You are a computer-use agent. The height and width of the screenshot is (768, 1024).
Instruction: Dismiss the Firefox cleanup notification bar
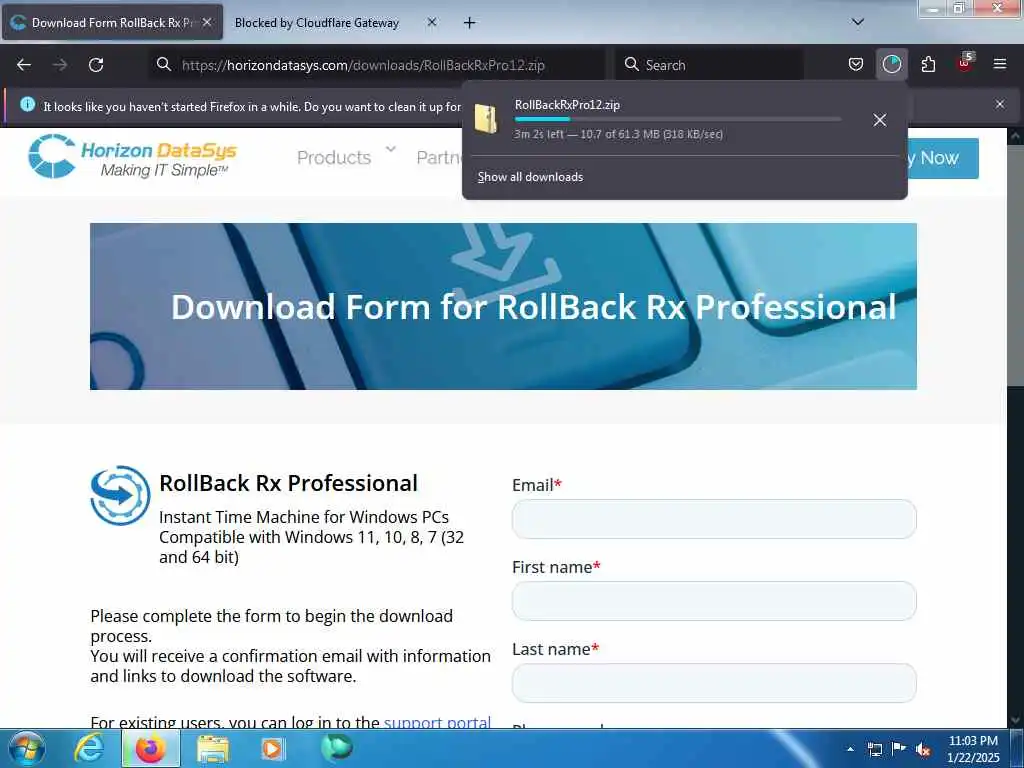click(1000, 104)
